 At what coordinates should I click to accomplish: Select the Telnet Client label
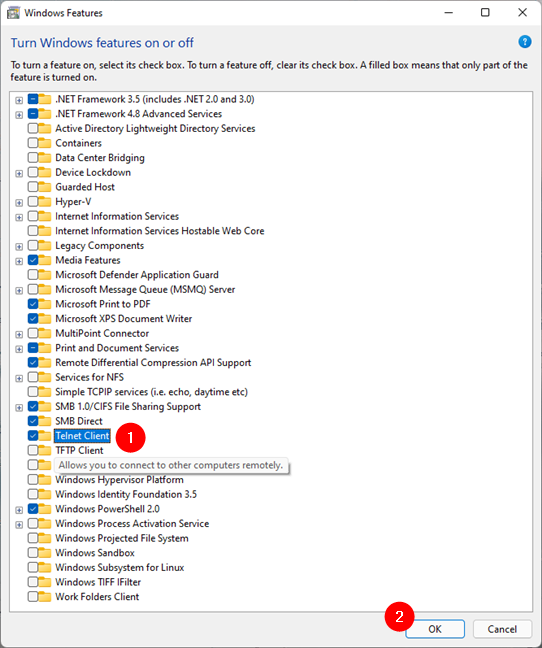[82, 436]
